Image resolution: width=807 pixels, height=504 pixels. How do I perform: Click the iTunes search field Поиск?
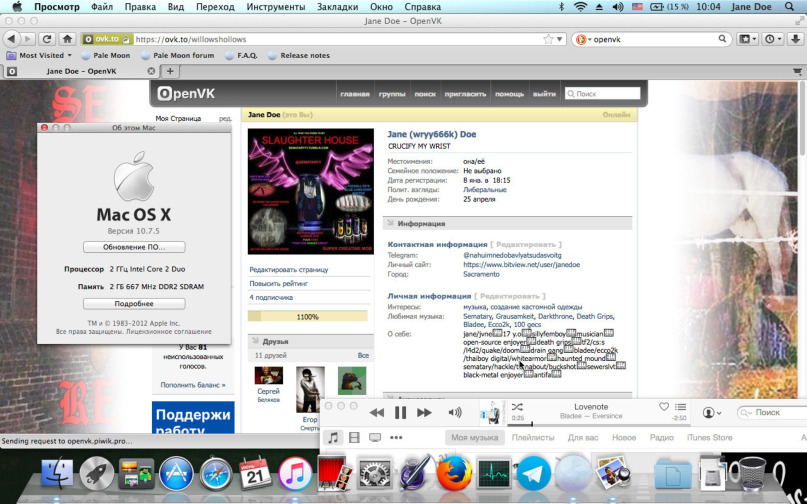(772, 412)
